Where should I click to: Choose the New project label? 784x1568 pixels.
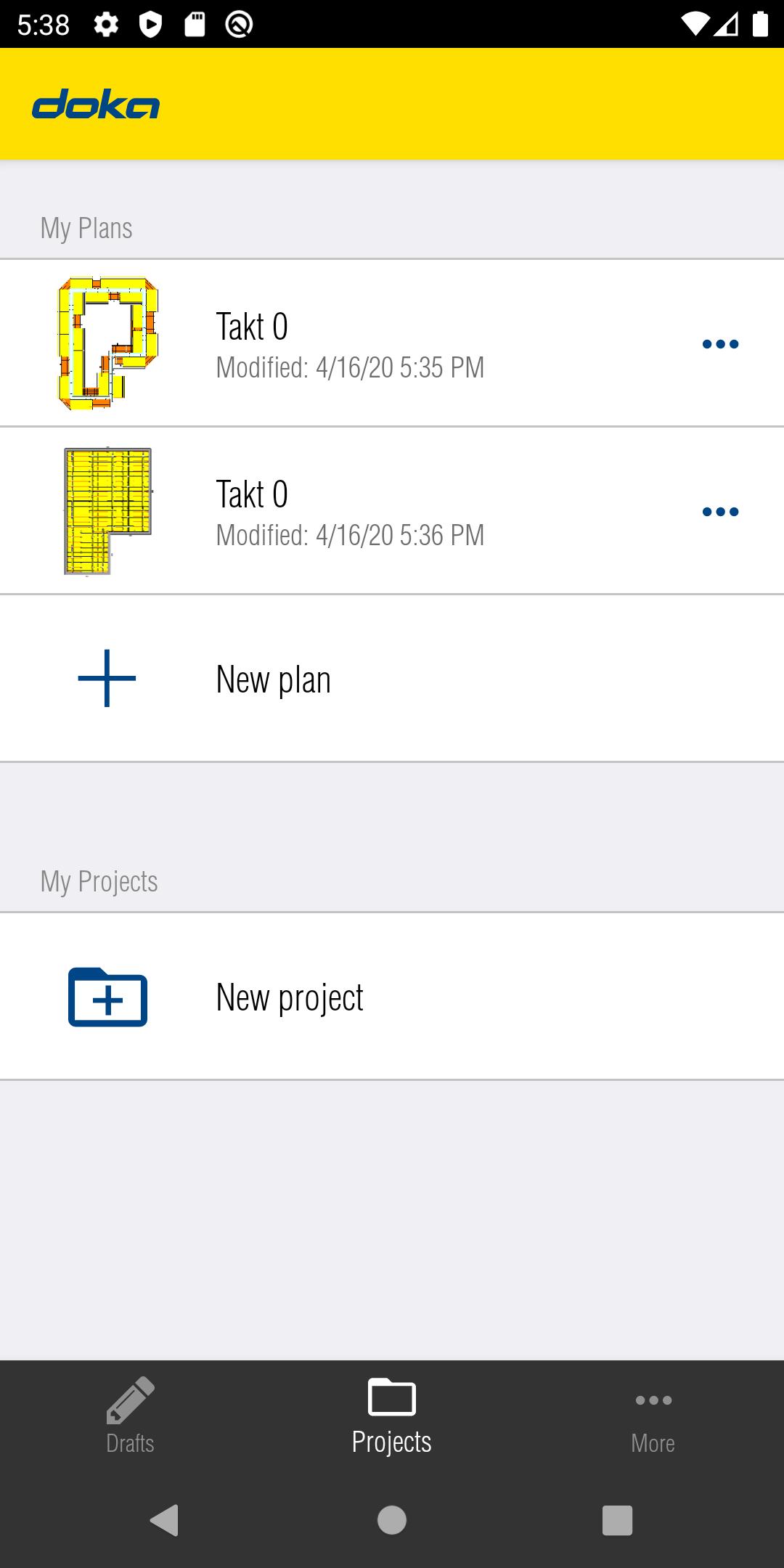pyautogui.click(x=289, y=997)
